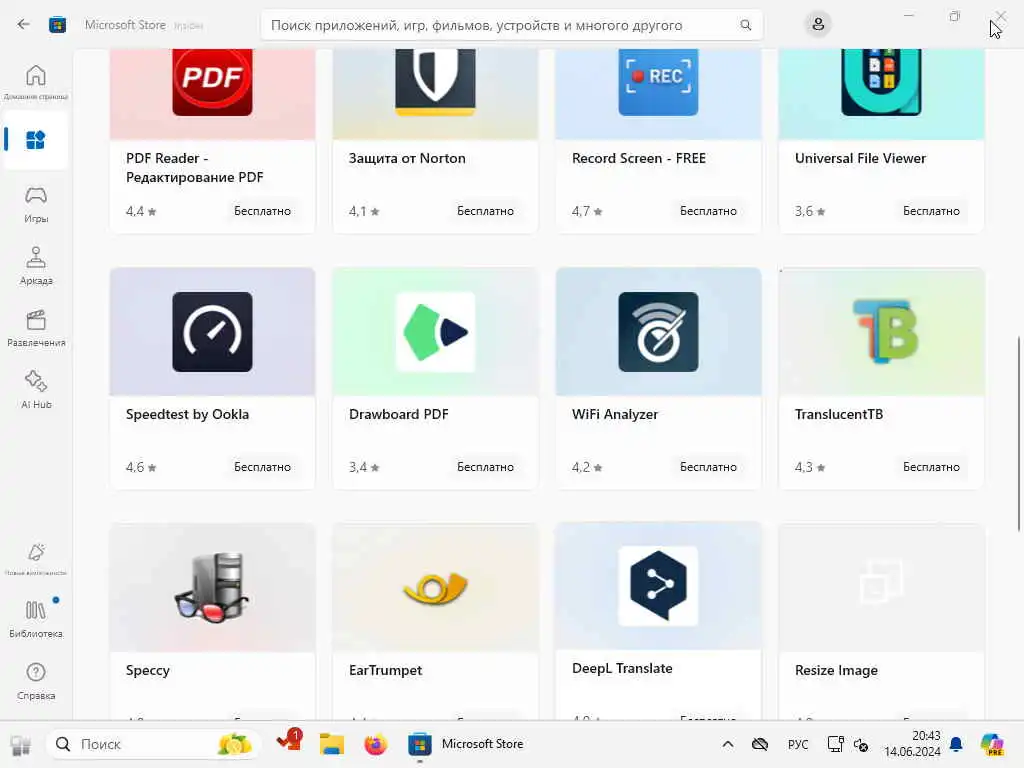The image size is (1024, 768).
Task: Click WiFi Analyzer title
Action: tap(615, 414)
